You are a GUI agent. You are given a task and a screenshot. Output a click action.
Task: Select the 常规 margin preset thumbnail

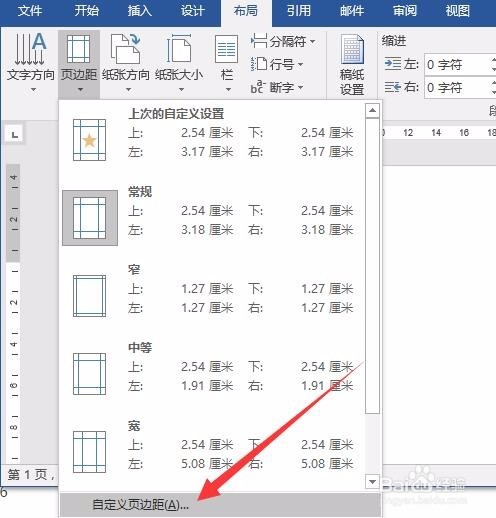click(90, 218)
